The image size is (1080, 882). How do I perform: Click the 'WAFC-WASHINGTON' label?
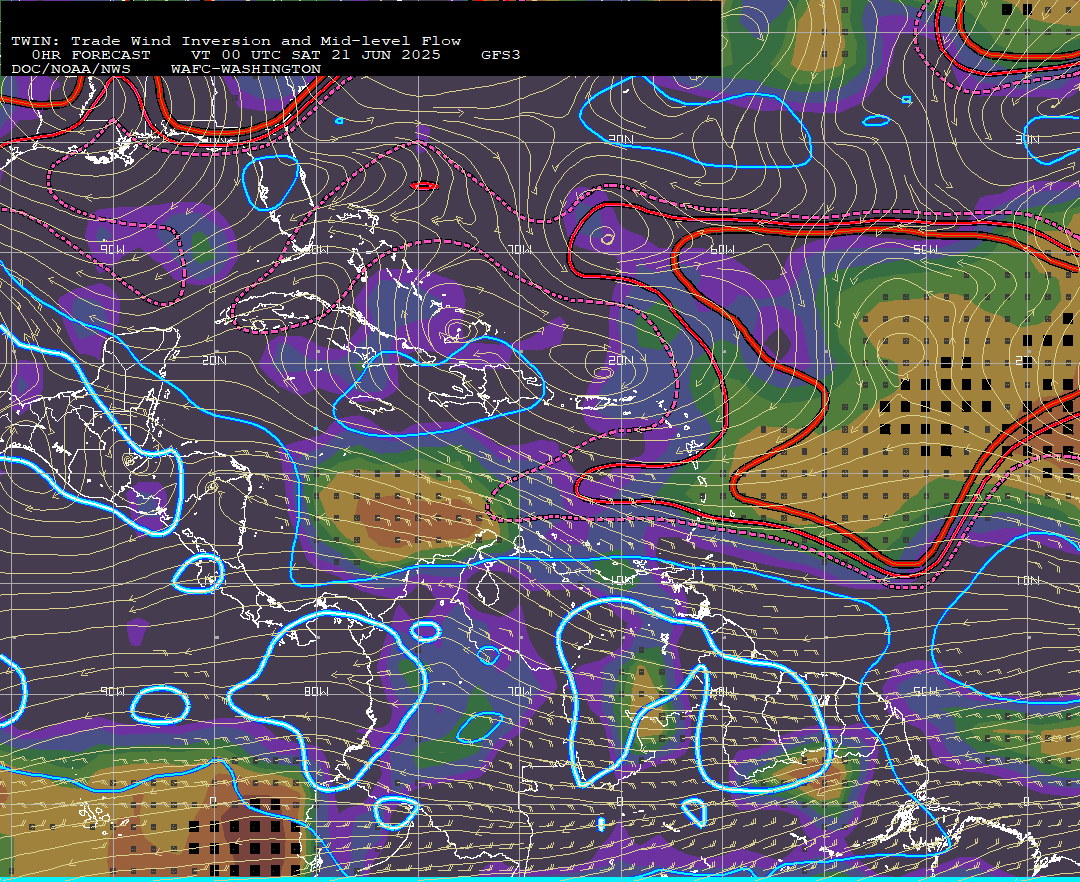(x=245, y=70)
